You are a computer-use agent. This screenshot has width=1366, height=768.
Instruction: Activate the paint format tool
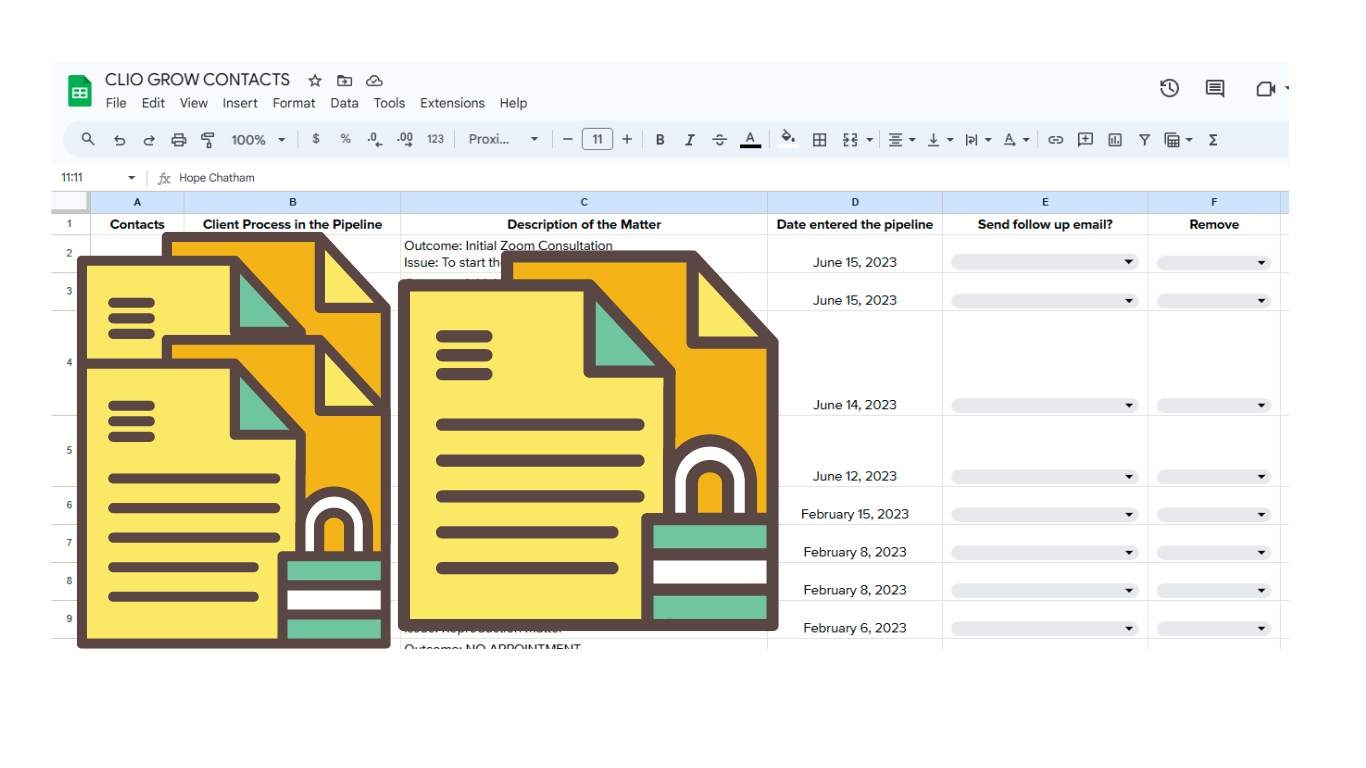tap(208, 140)
